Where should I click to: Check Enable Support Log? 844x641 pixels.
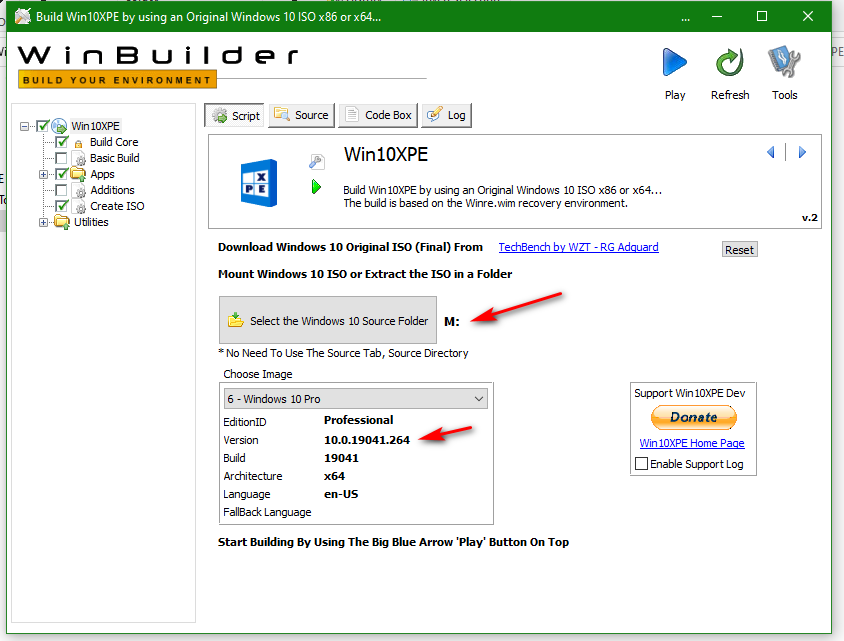(642, 463)
